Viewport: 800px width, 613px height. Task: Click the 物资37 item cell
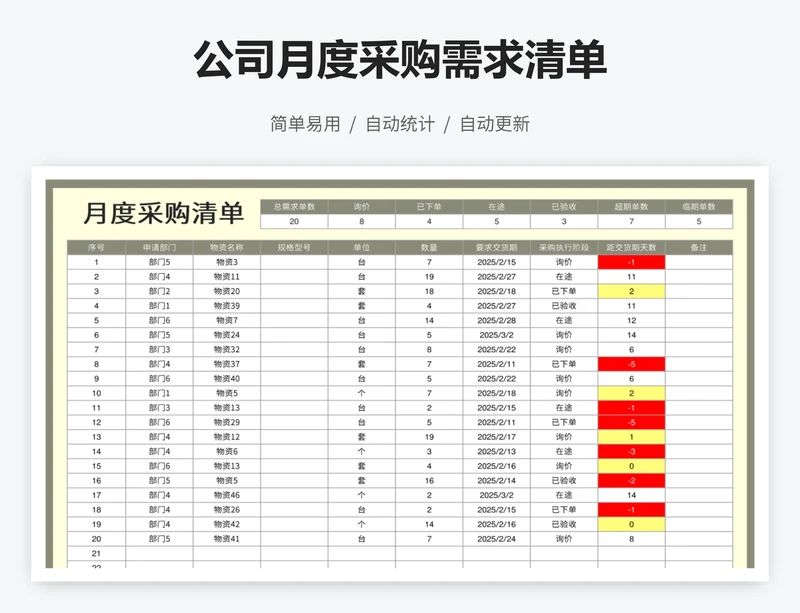[x=227, y=364]
